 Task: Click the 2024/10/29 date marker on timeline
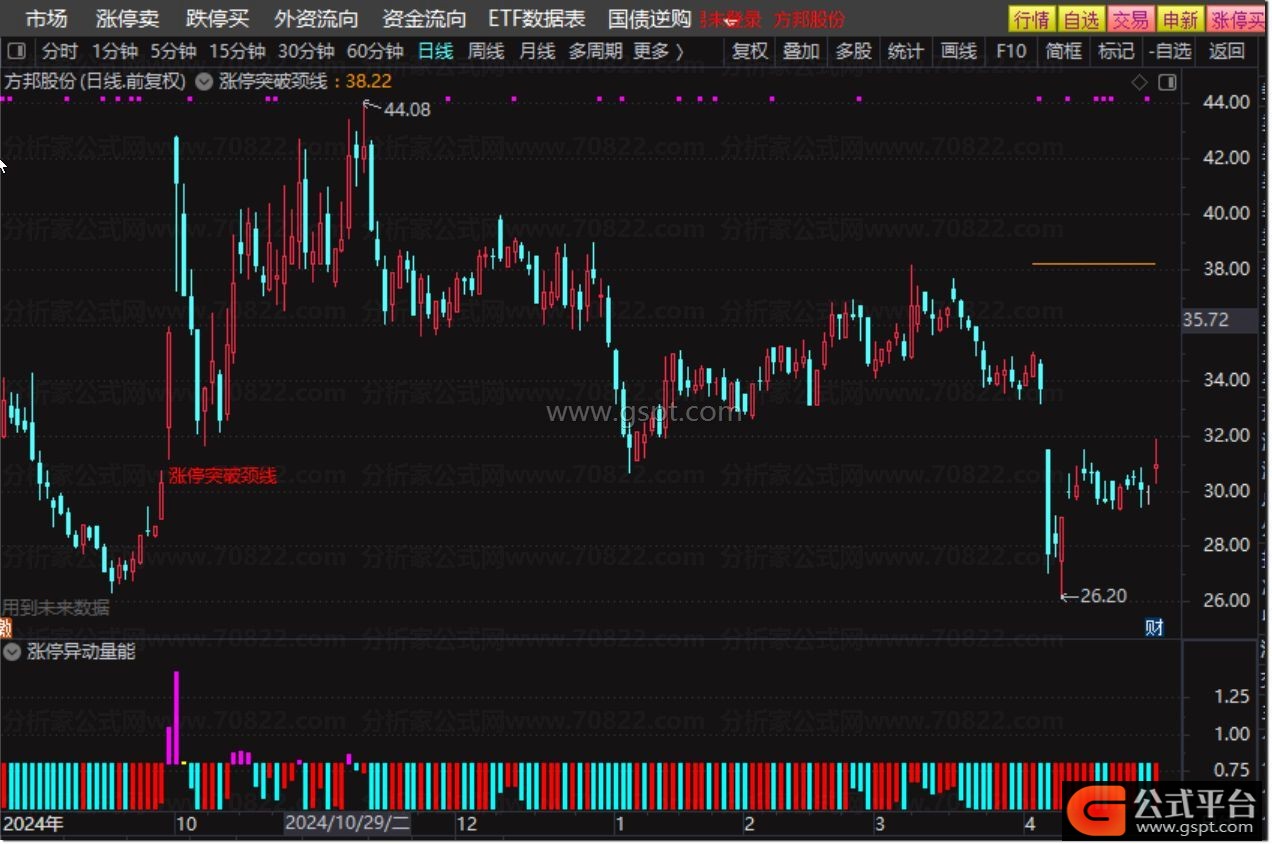pos(346,824)
